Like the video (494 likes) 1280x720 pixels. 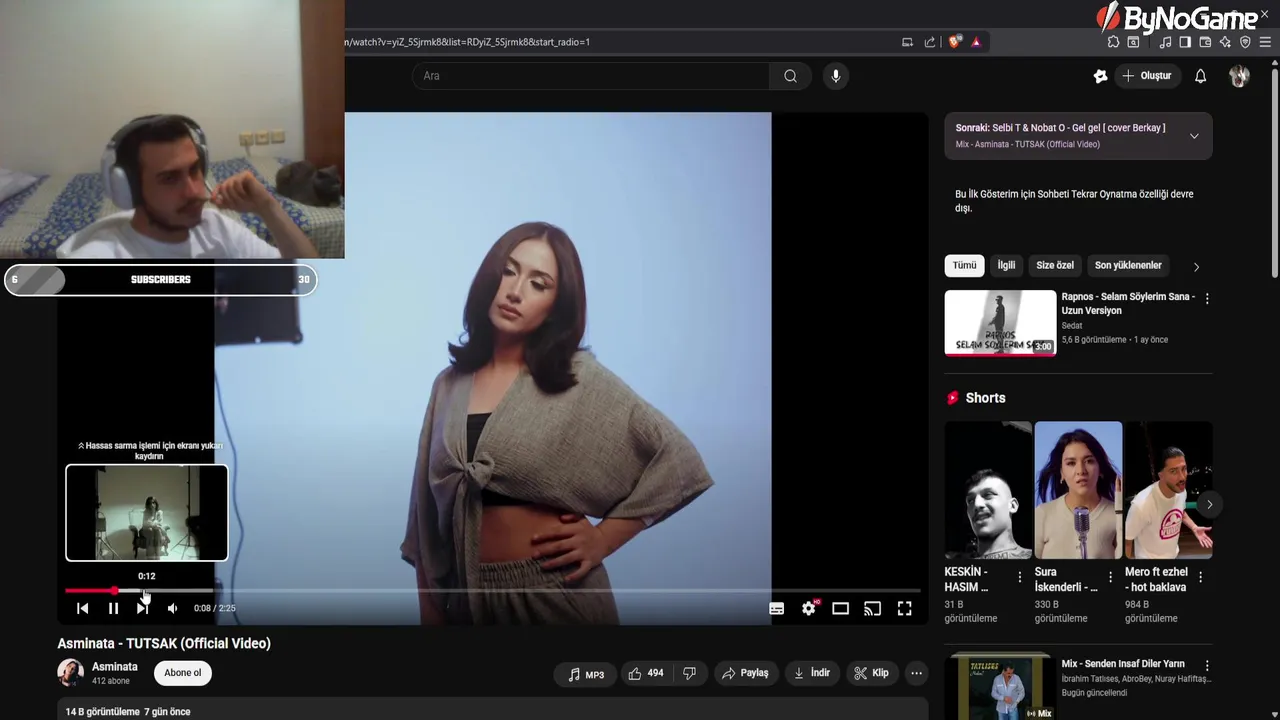646,674
